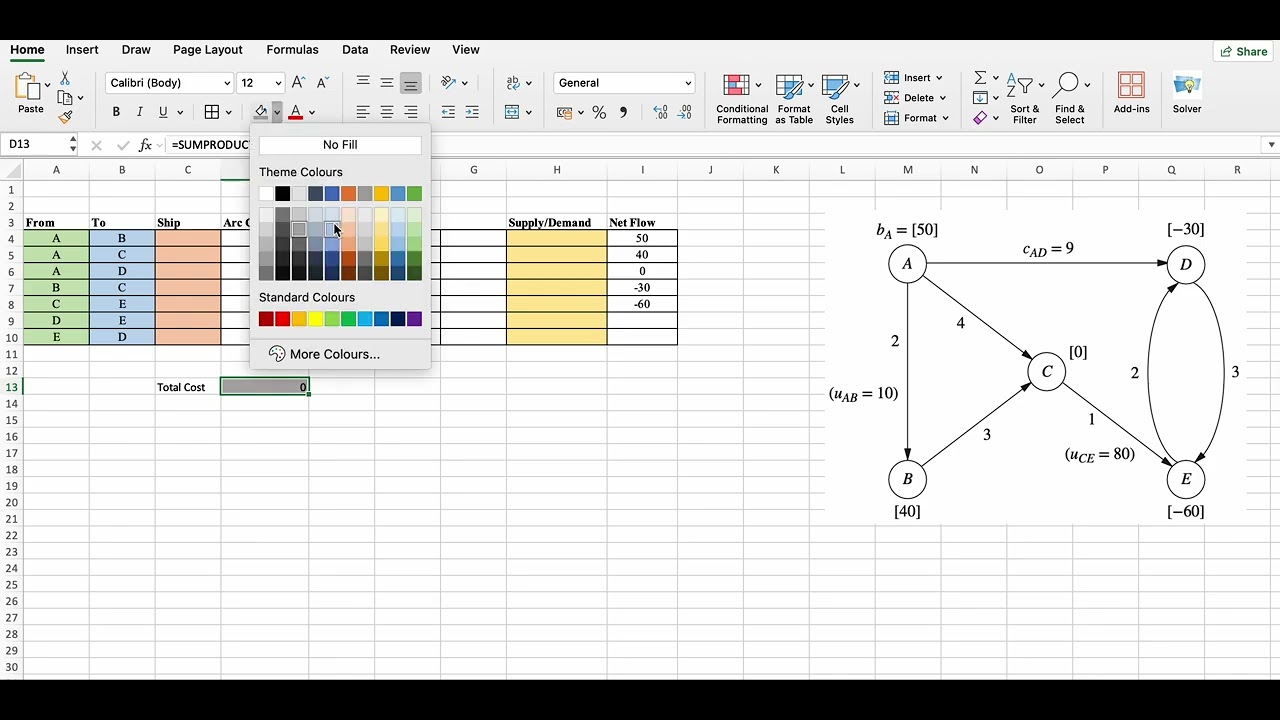
Task: Switch to the Insert tab
Action: pos(82,50)
